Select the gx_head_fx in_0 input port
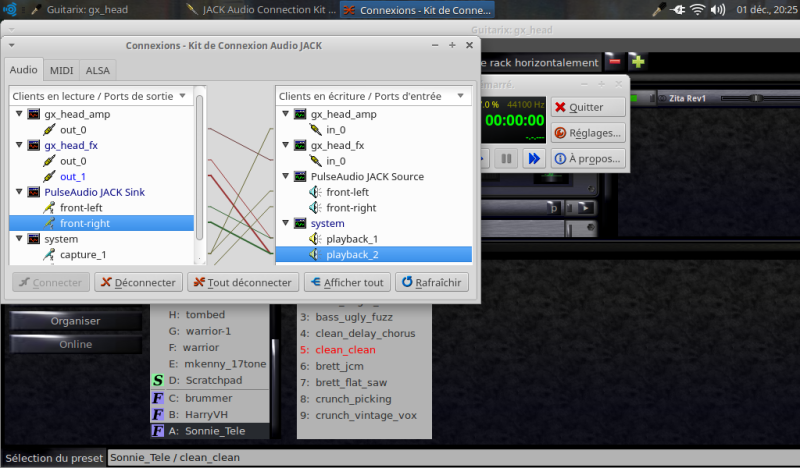This screenshot has height=468, width=800. 336,161
